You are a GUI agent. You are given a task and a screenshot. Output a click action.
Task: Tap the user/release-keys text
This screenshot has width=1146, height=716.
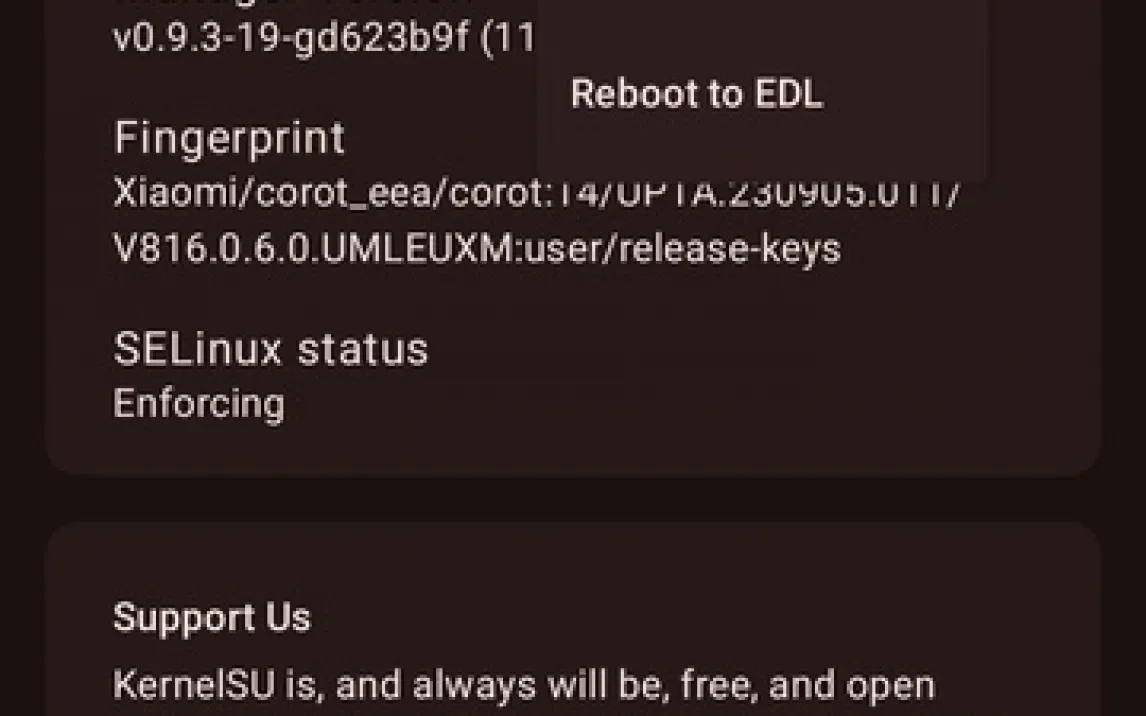tap(683, 249)
